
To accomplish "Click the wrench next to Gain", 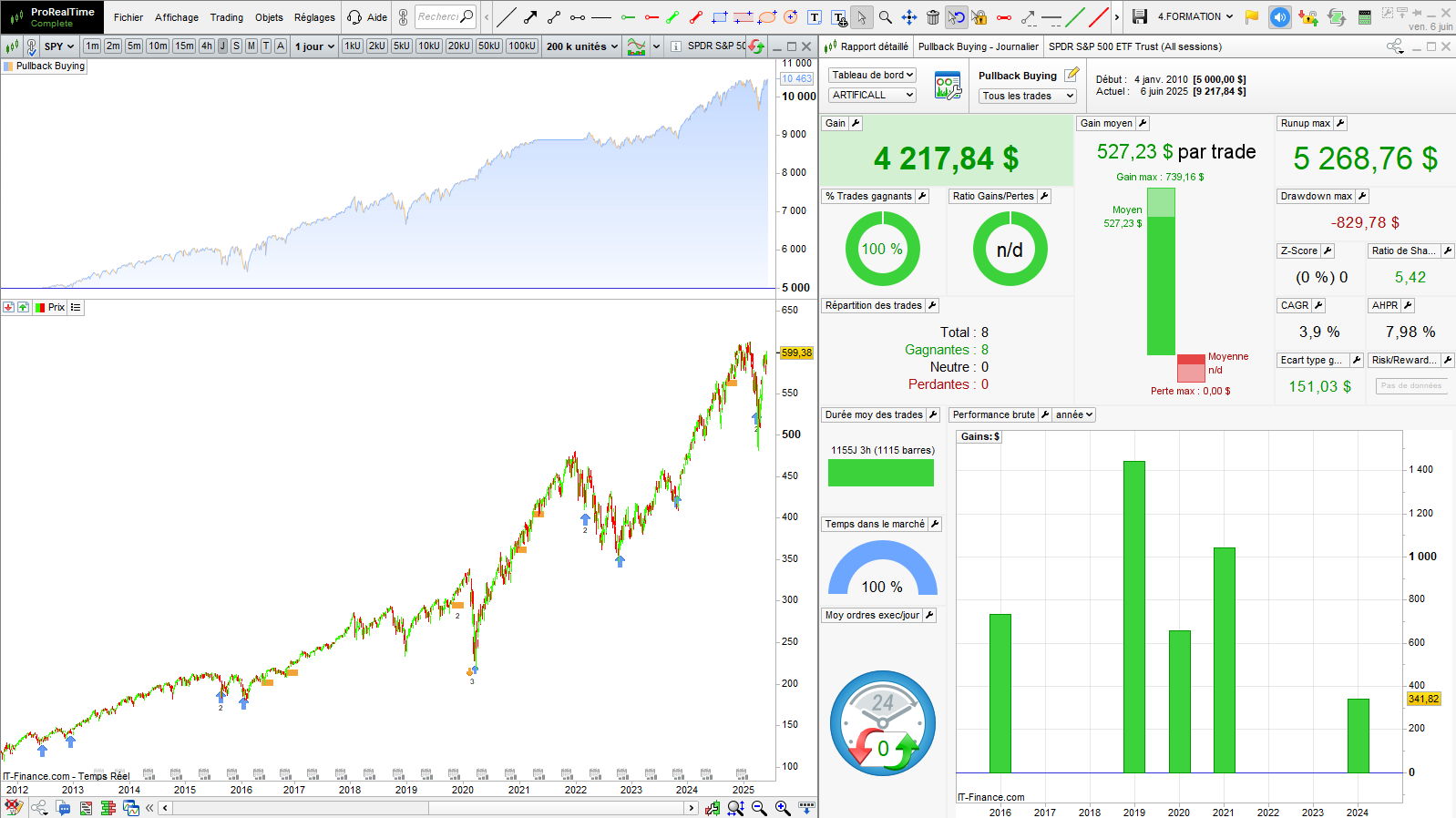I will coord(856,123).
